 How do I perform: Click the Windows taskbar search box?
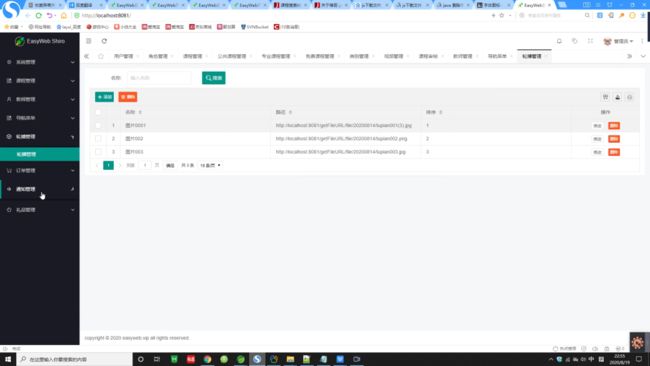[75, 359]
